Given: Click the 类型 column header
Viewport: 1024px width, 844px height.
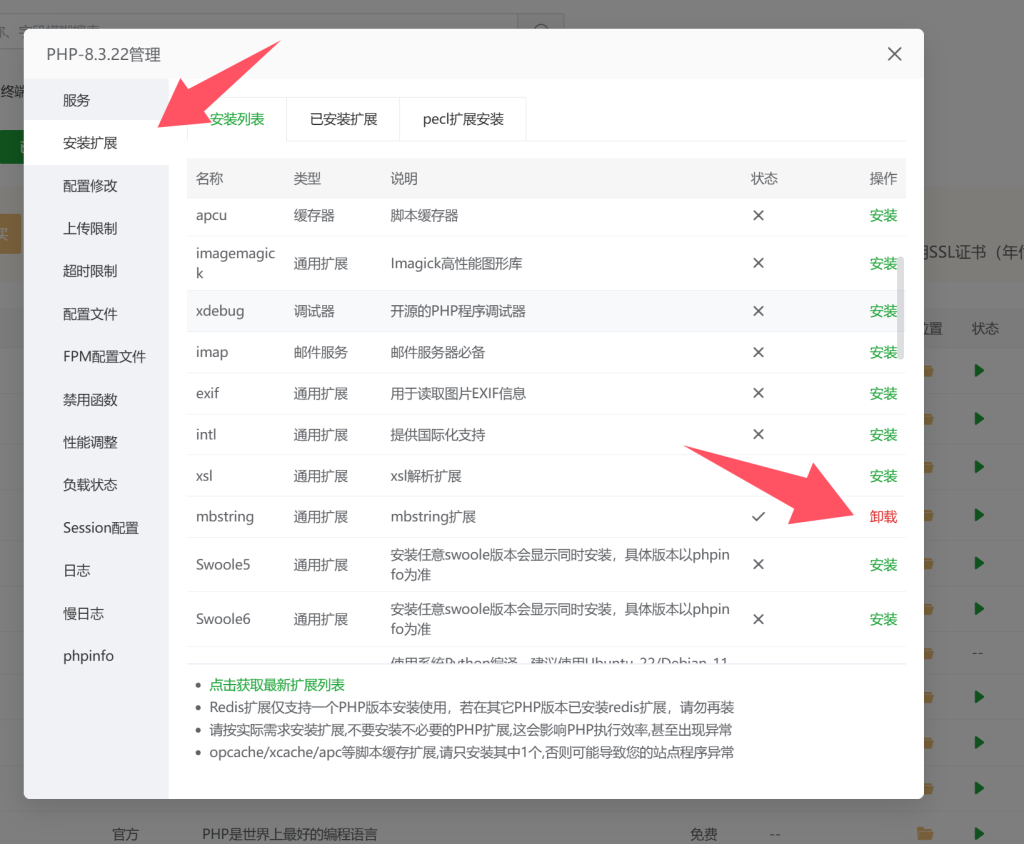Looking at the screenshot, I should click(307, 178).
